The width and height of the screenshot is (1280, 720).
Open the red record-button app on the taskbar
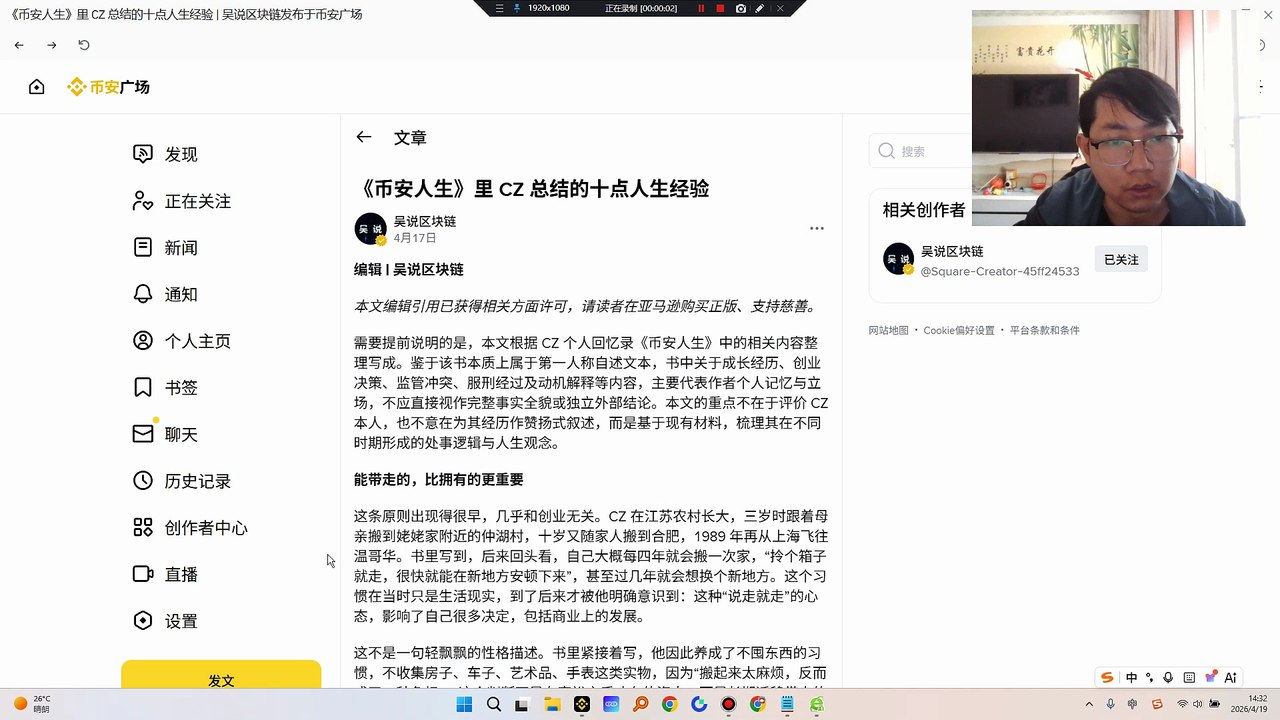(x=729, y=704)
